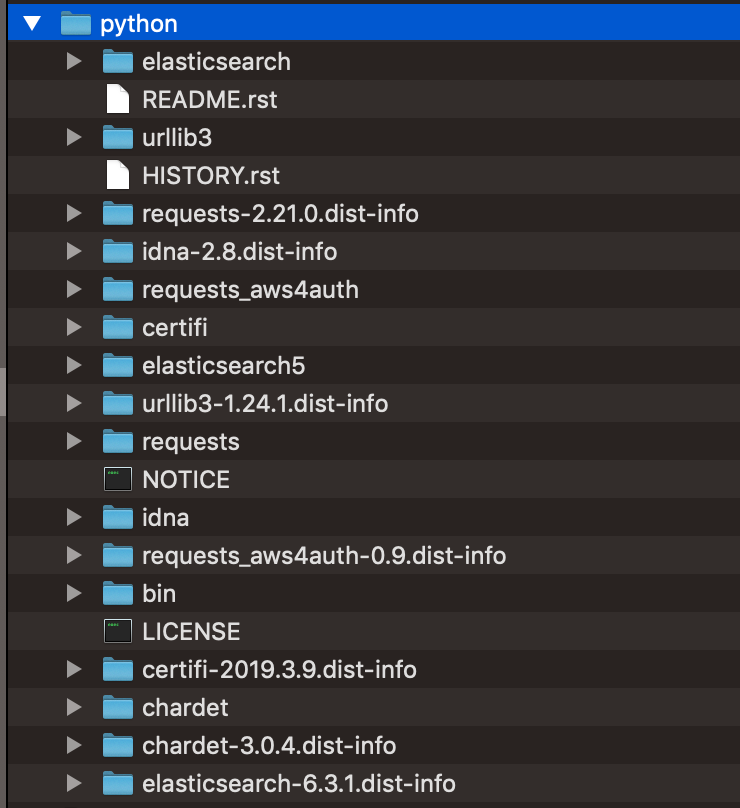Image resolution: width=740 pixels, height=808 pixels.
Task: Click the NOTICE executable file icon
Action: (x=118, y=479)
